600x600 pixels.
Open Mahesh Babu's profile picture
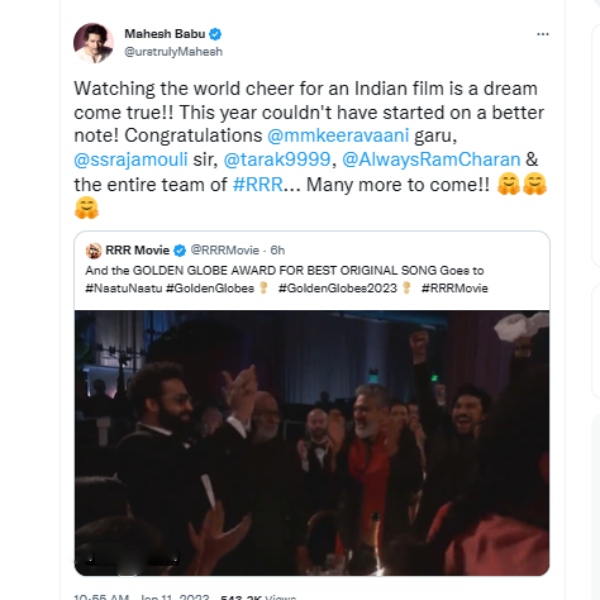pos(93,43)
